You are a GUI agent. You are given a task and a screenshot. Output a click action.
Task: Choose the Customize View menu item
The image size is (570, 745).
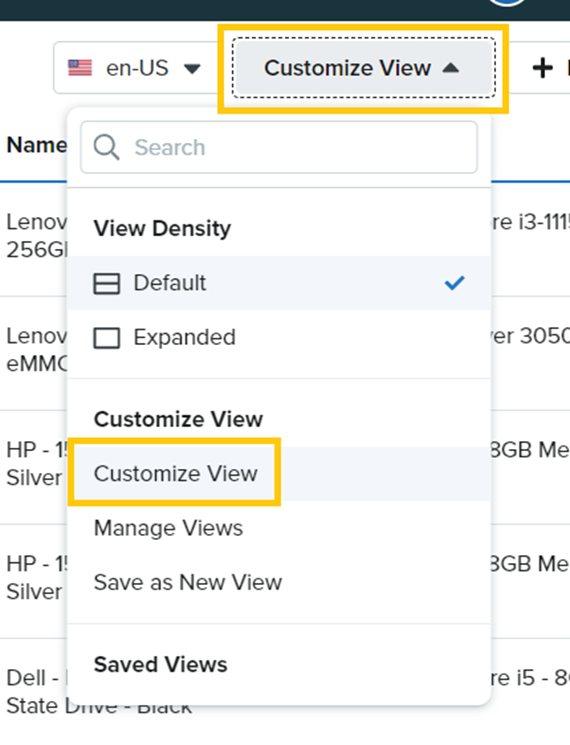pos(279,474)
